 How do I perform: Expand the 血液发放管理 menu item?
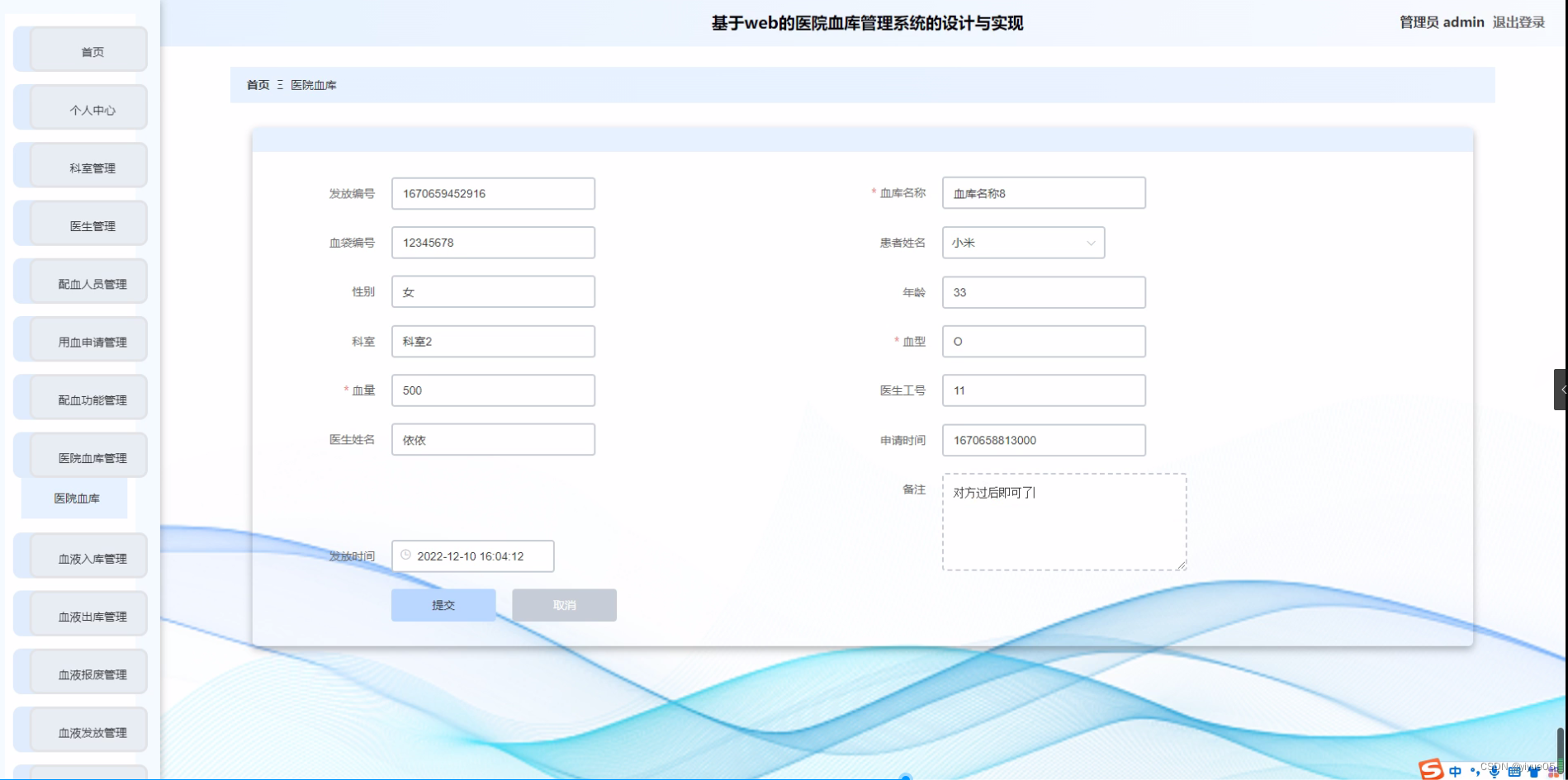pos(92,730)
